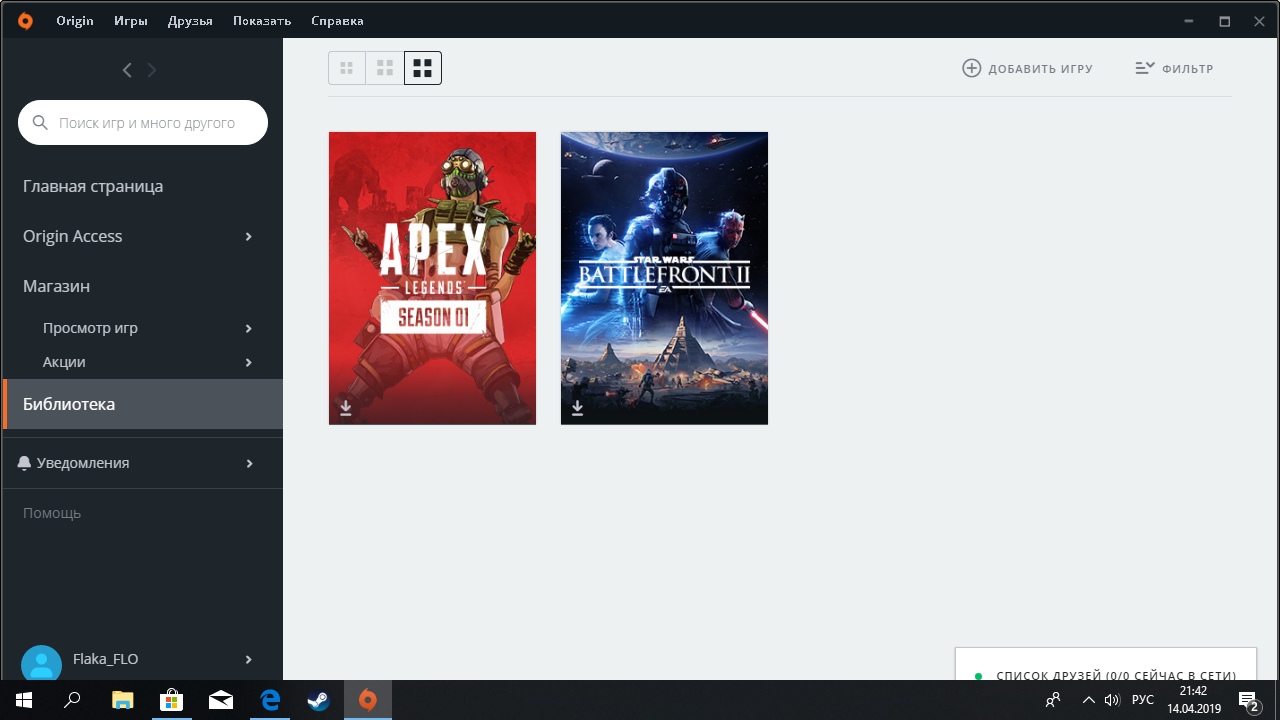Click the search field for games
This screenshot has width=1280, height=720.
click(143, 123)
